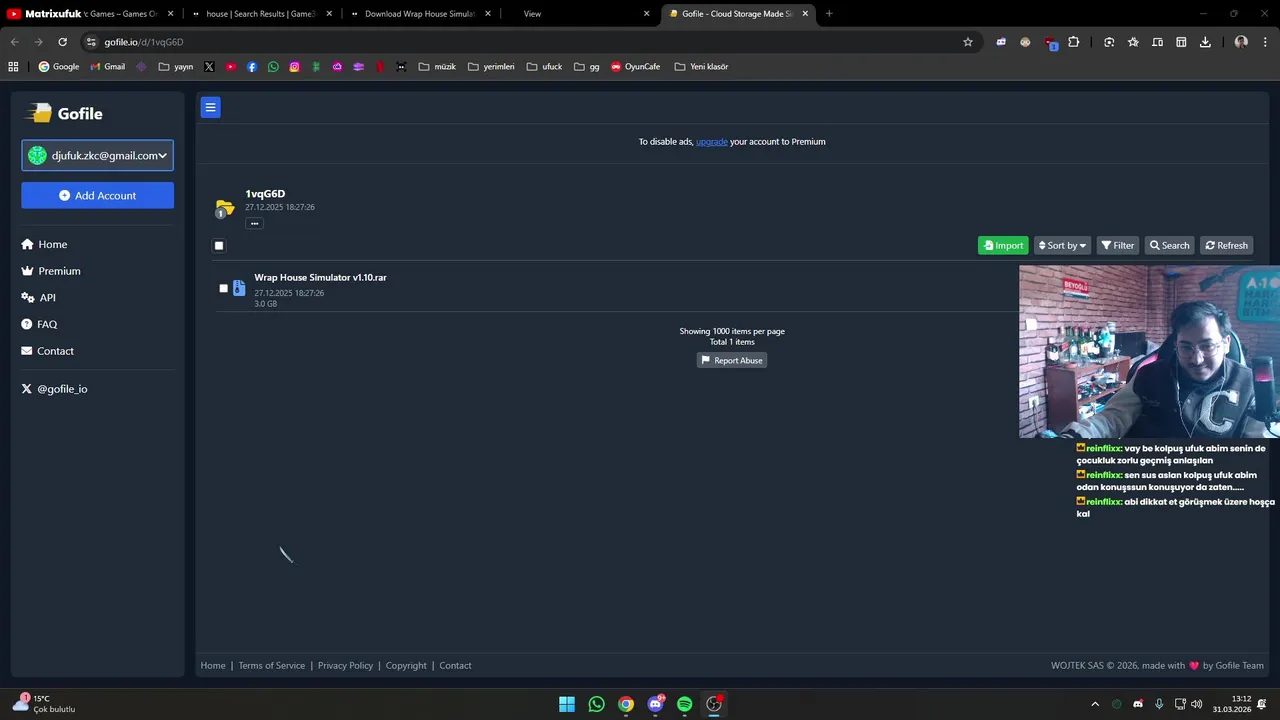Image resolution: width=1280 pixels, height=720 pixels.
Task: Open FAQ in the sidebar
Action: coord(39,324)
